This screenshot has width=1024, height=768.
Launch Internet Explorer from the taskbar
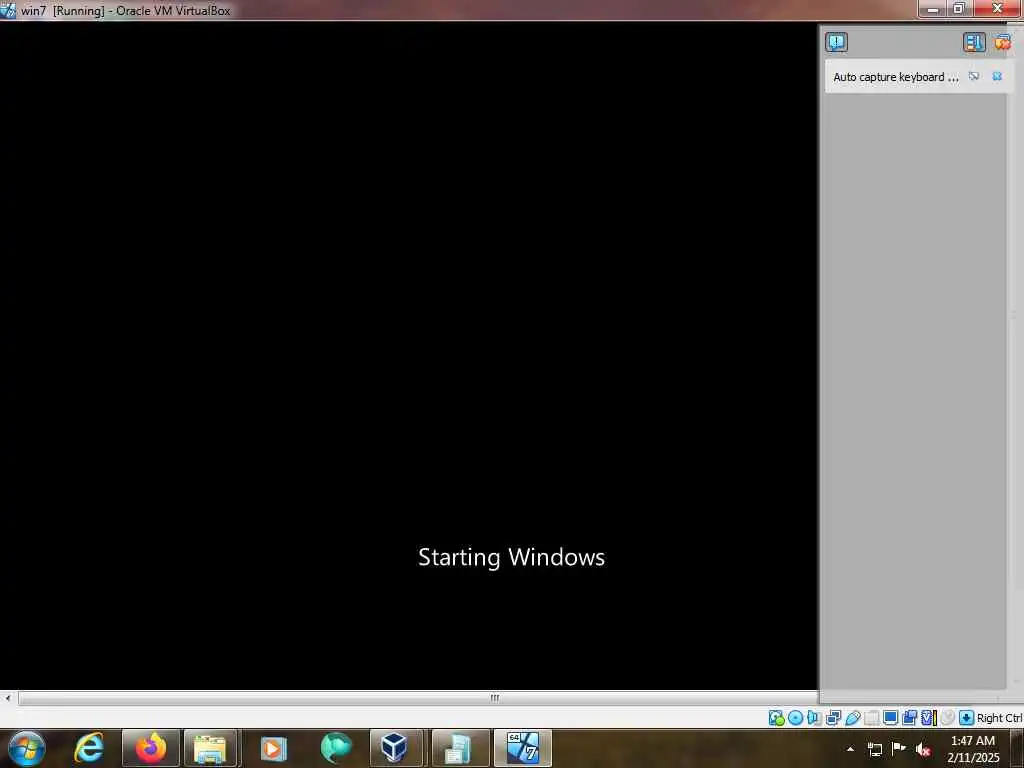pyautogui.click(x=89, y=748)
